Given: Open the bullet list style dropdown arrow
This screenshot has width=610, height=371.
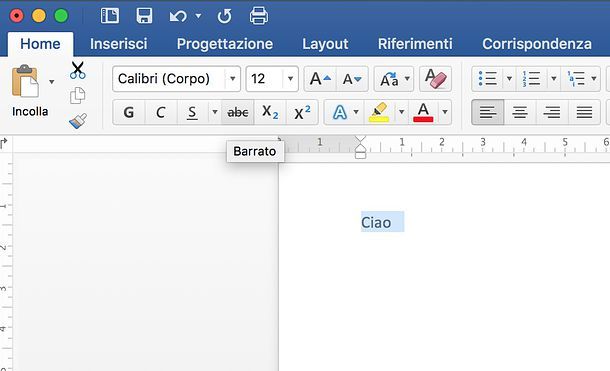Looking at the screenshot, I should [509, 79].
